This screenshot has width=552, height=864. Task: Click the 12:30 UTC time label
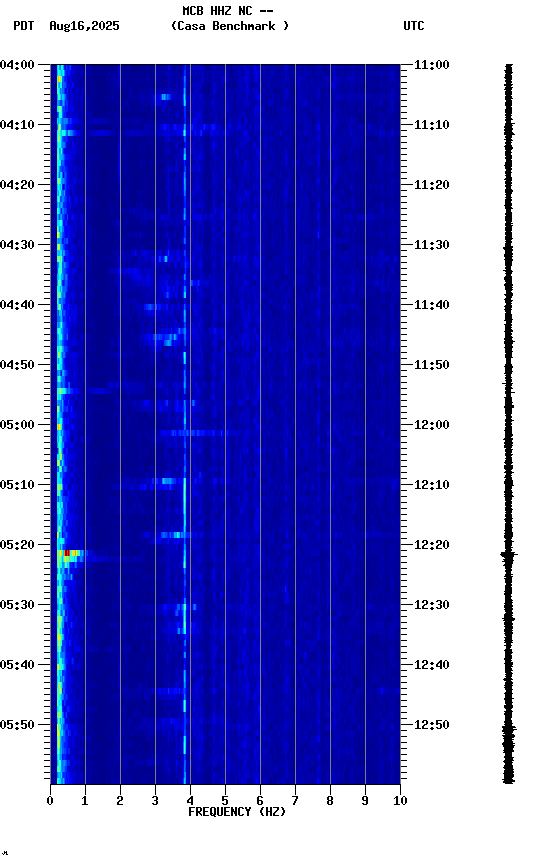(x=431, y=605)
